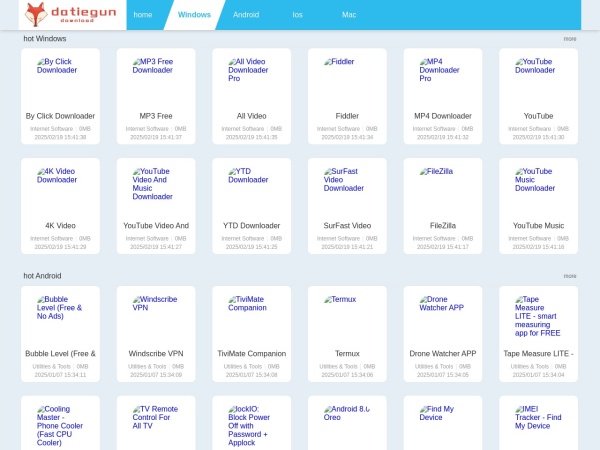Click more link for hot Android

tap(570, 276)
